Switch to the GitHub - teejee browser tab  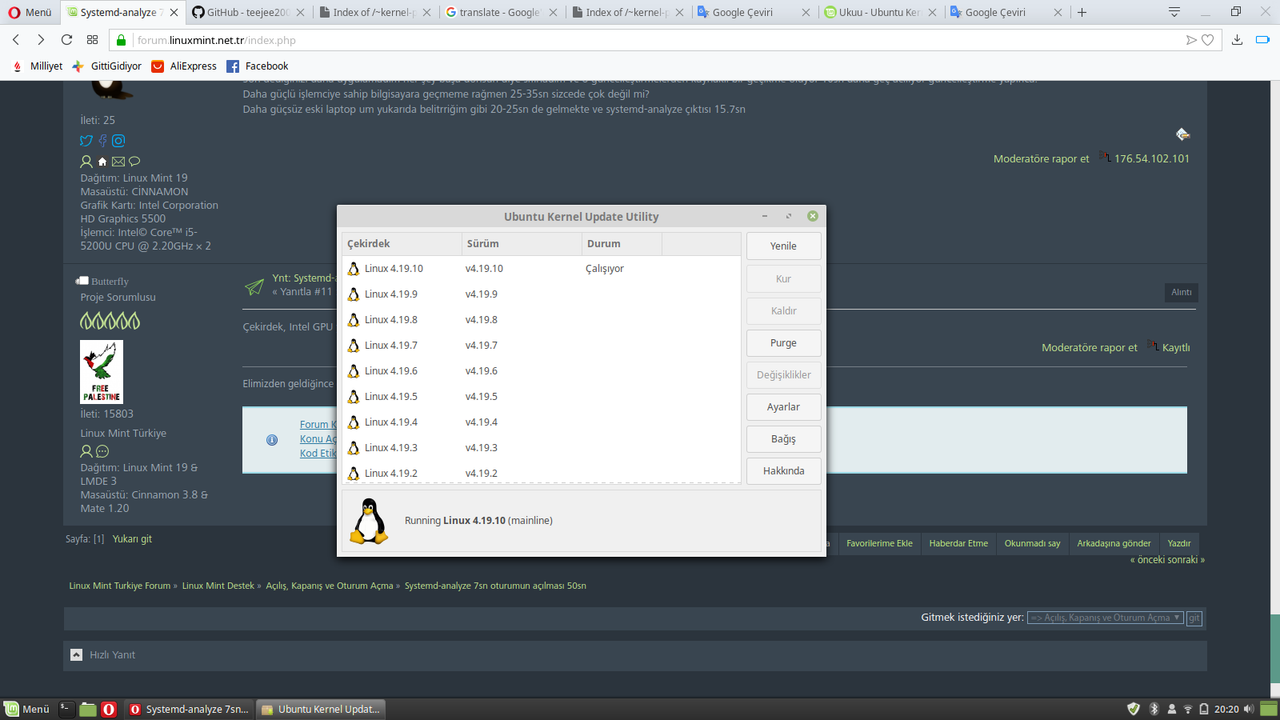249,12
